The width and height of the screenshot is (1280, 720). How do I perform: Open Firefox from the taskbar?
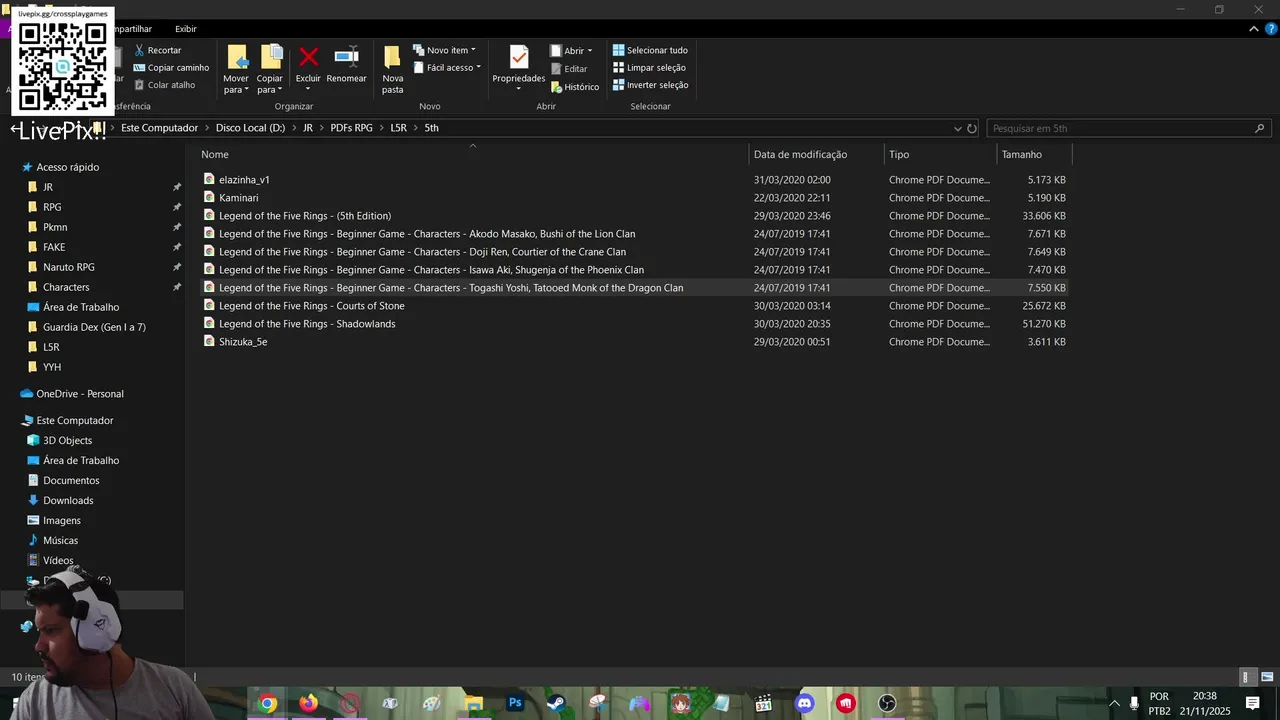point(308,704)
